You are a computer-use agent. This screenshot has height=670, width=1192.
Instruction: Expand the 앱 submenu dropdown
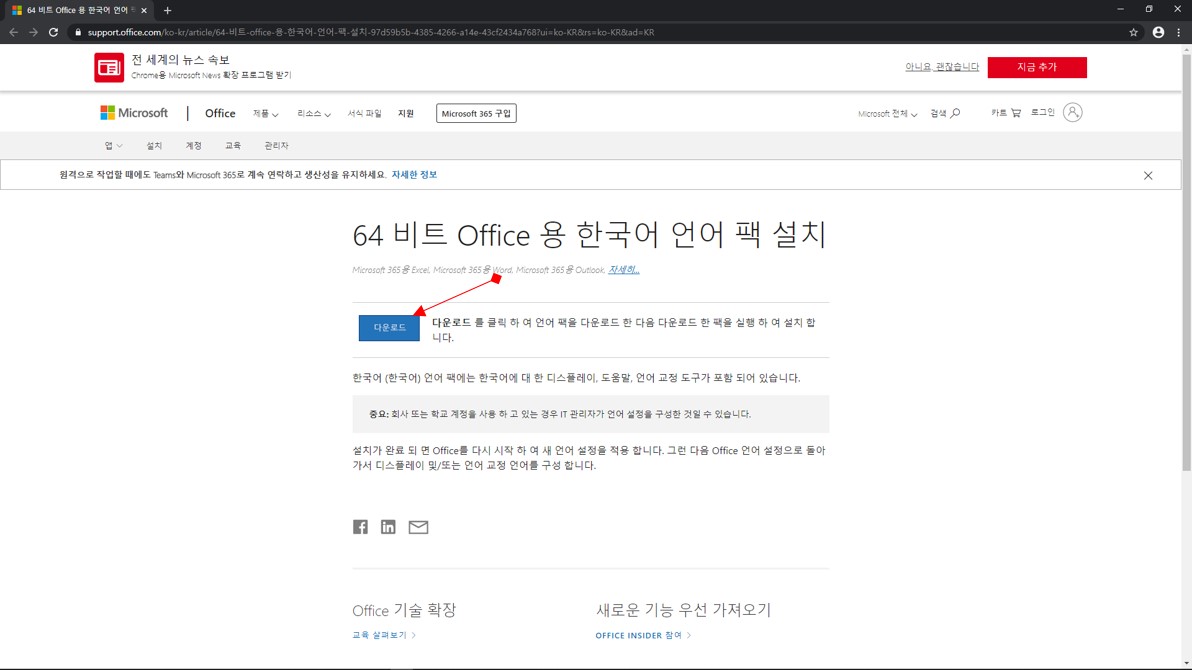click(113, 145)
